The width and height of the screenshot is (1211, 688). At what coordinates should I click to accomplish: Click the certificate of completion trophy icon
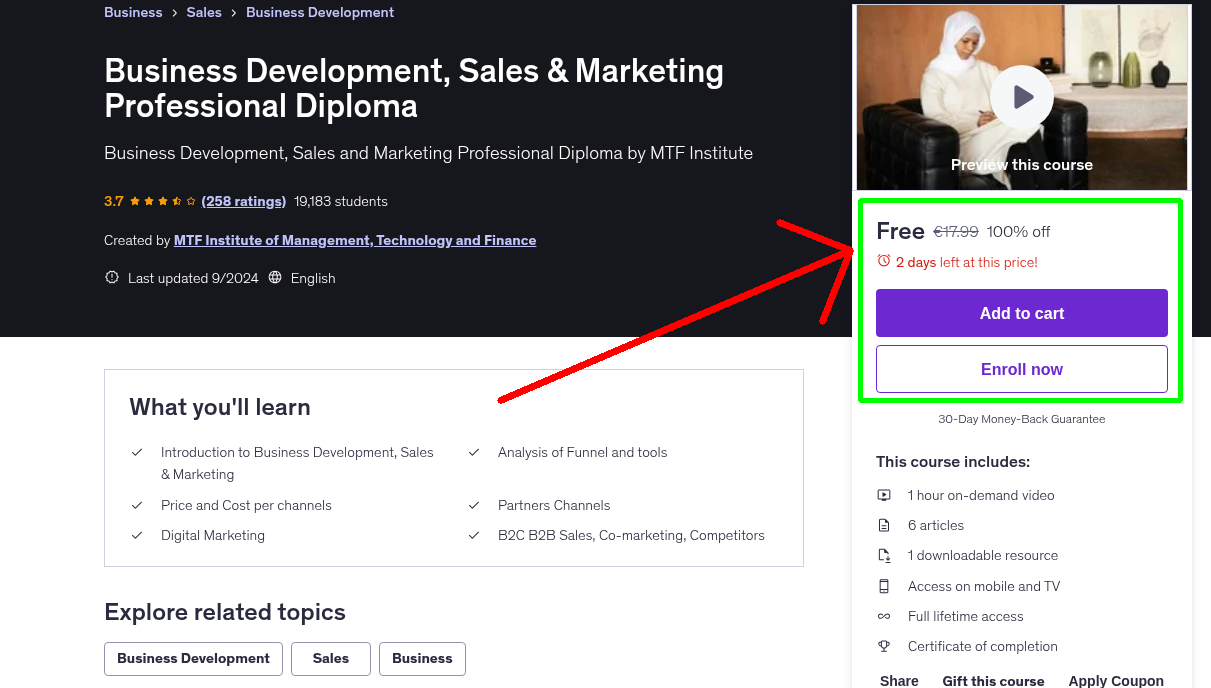[884, 646]
